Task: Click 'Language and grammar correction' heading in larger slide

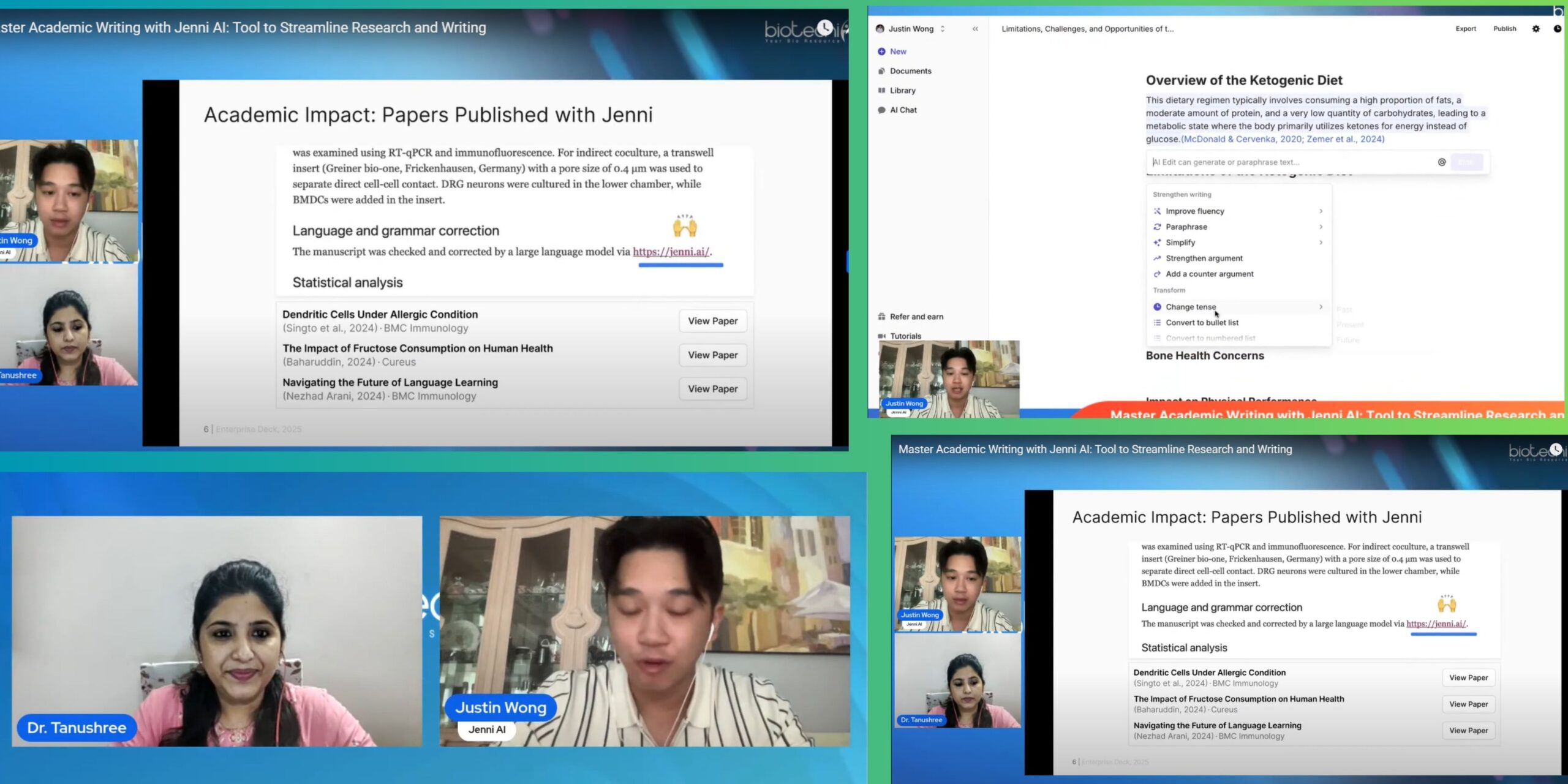Action: 396,231
